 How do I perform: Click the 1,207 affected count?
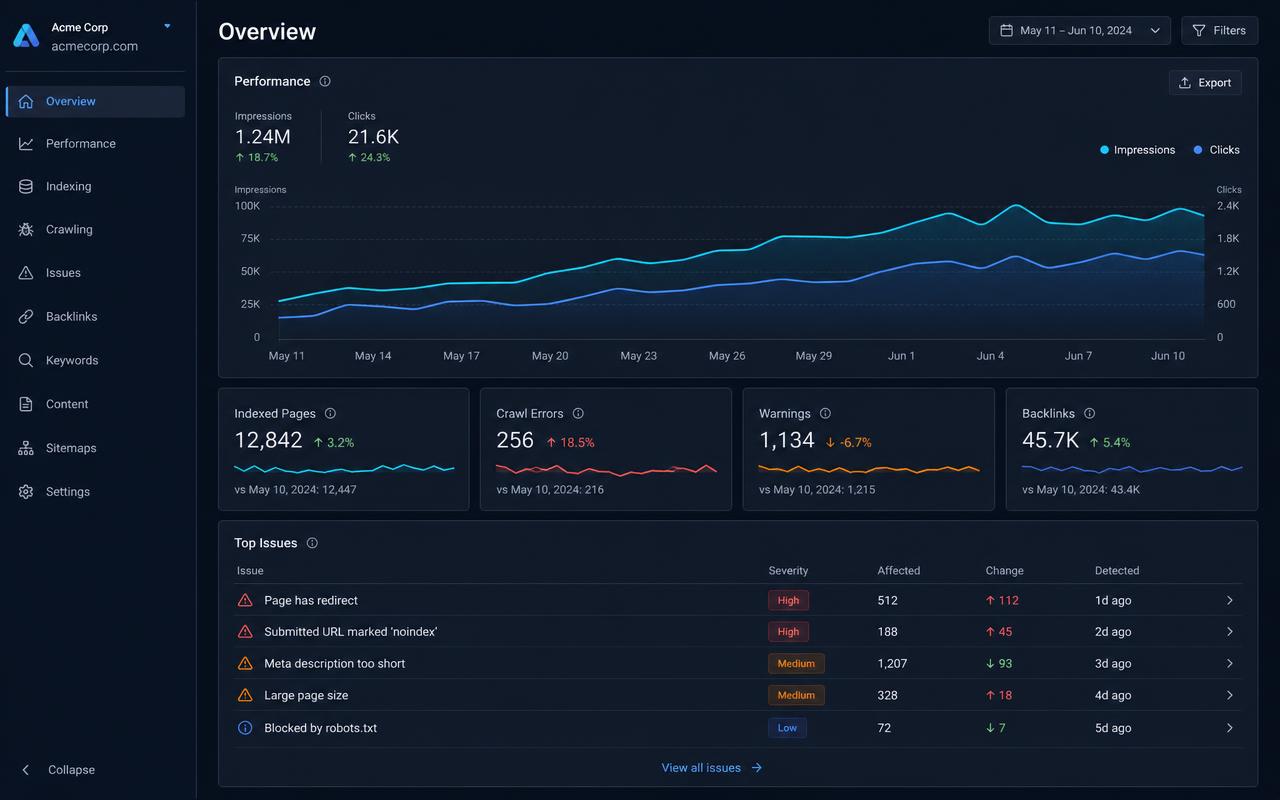(892, 664)
